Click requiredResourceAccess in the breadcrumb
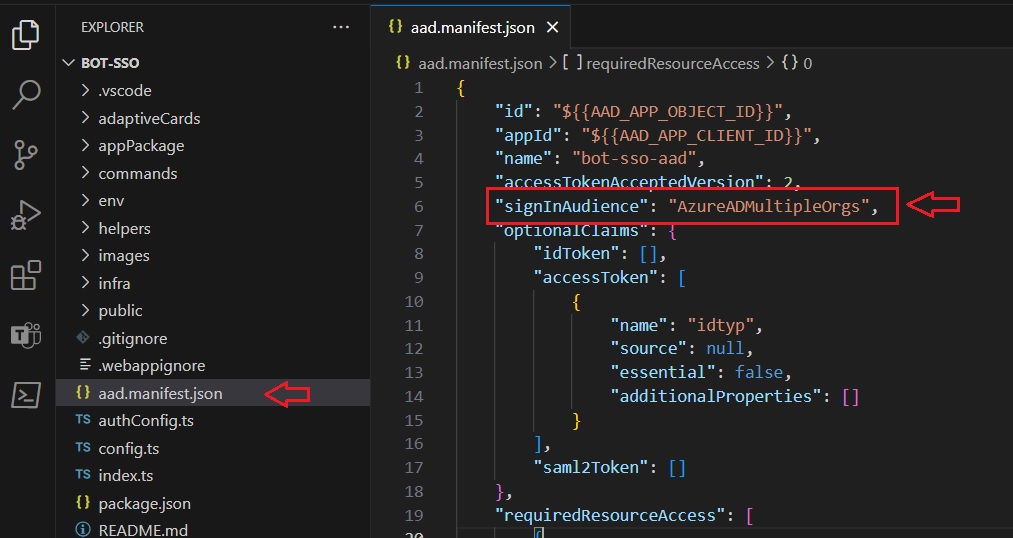The width and height of the screenshot is (1013, 538). (672, 63)
